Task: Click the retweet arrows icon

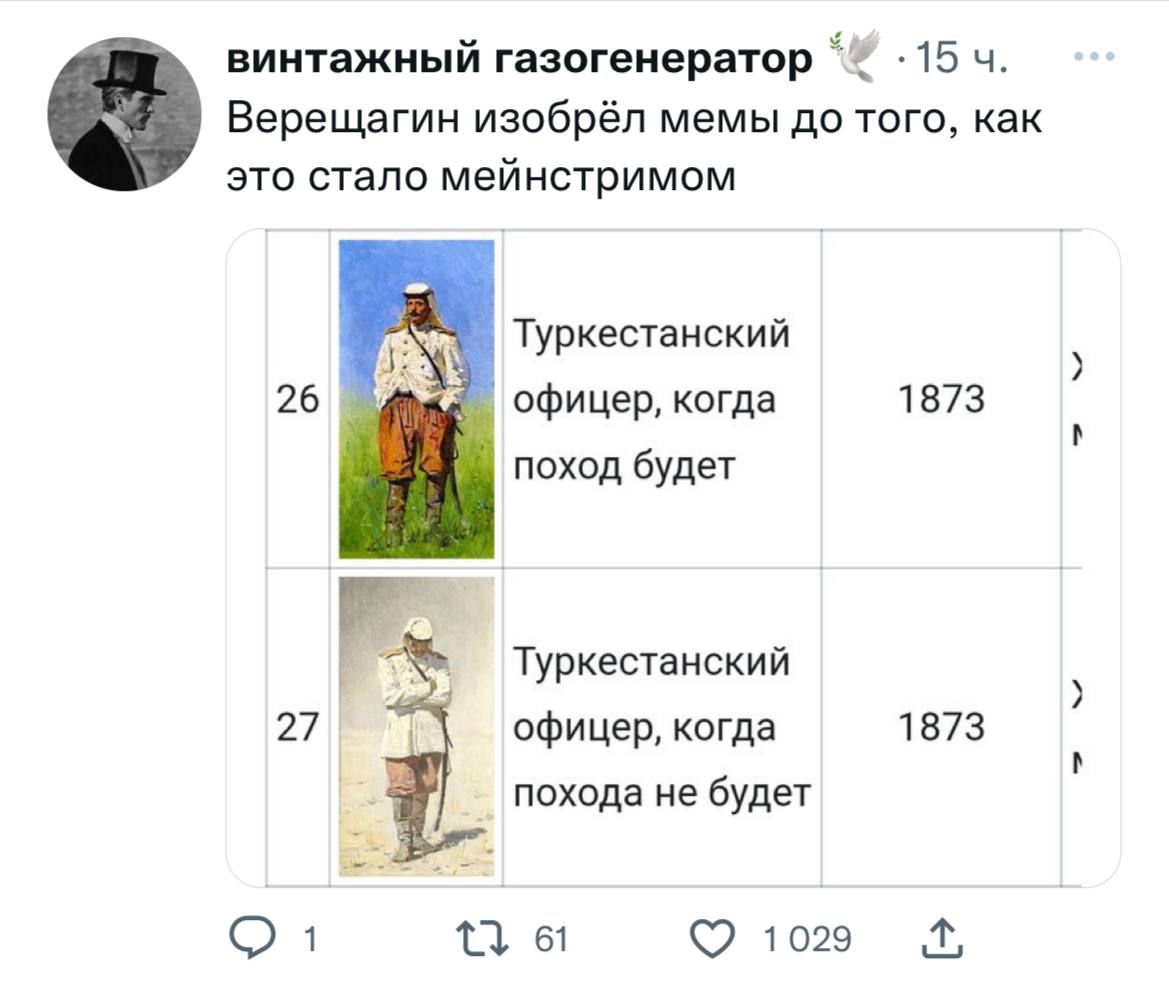Action: [483, 938]
